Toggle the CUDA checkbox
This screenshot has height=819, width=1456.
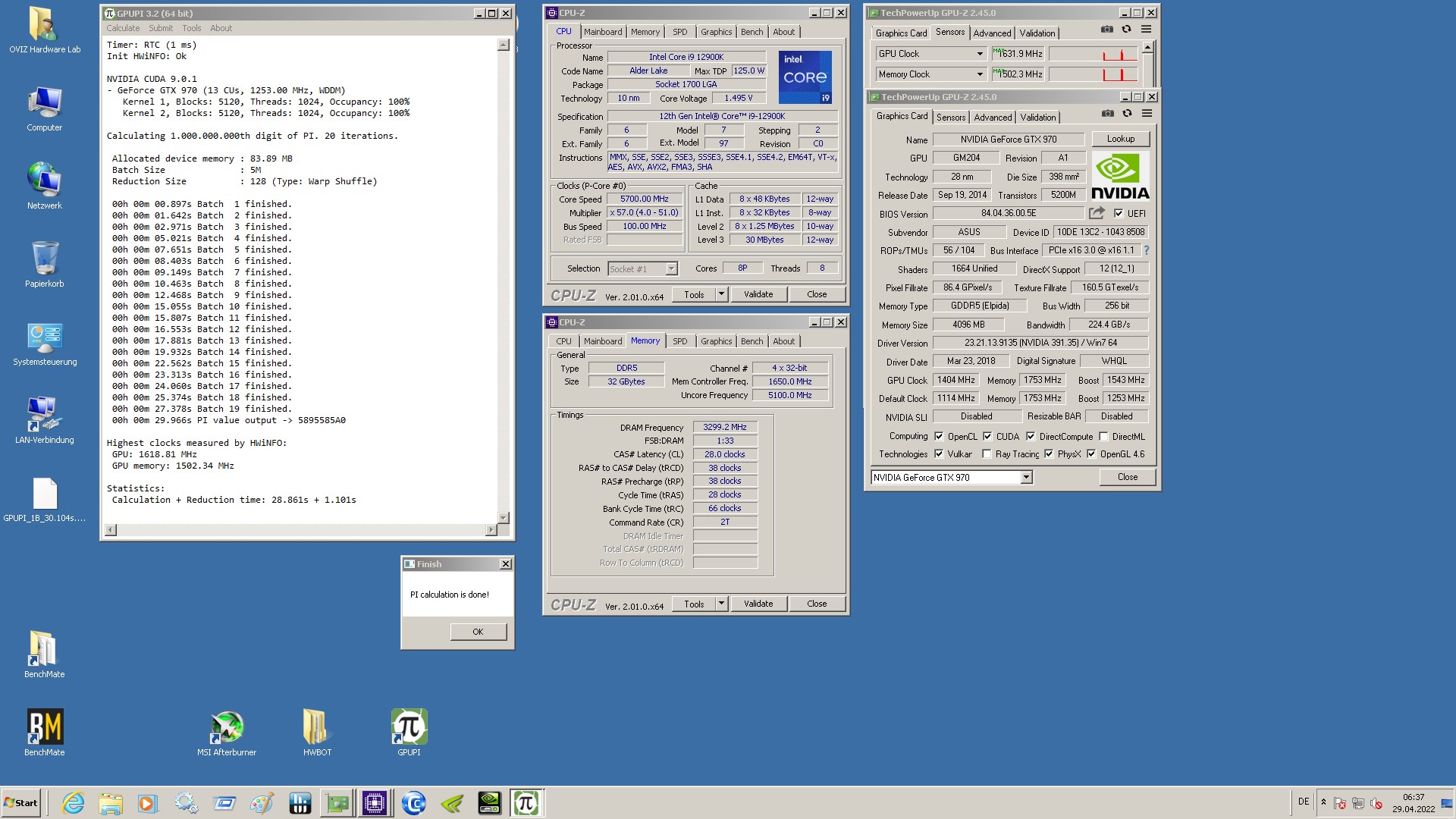click(x=987, y=436)
